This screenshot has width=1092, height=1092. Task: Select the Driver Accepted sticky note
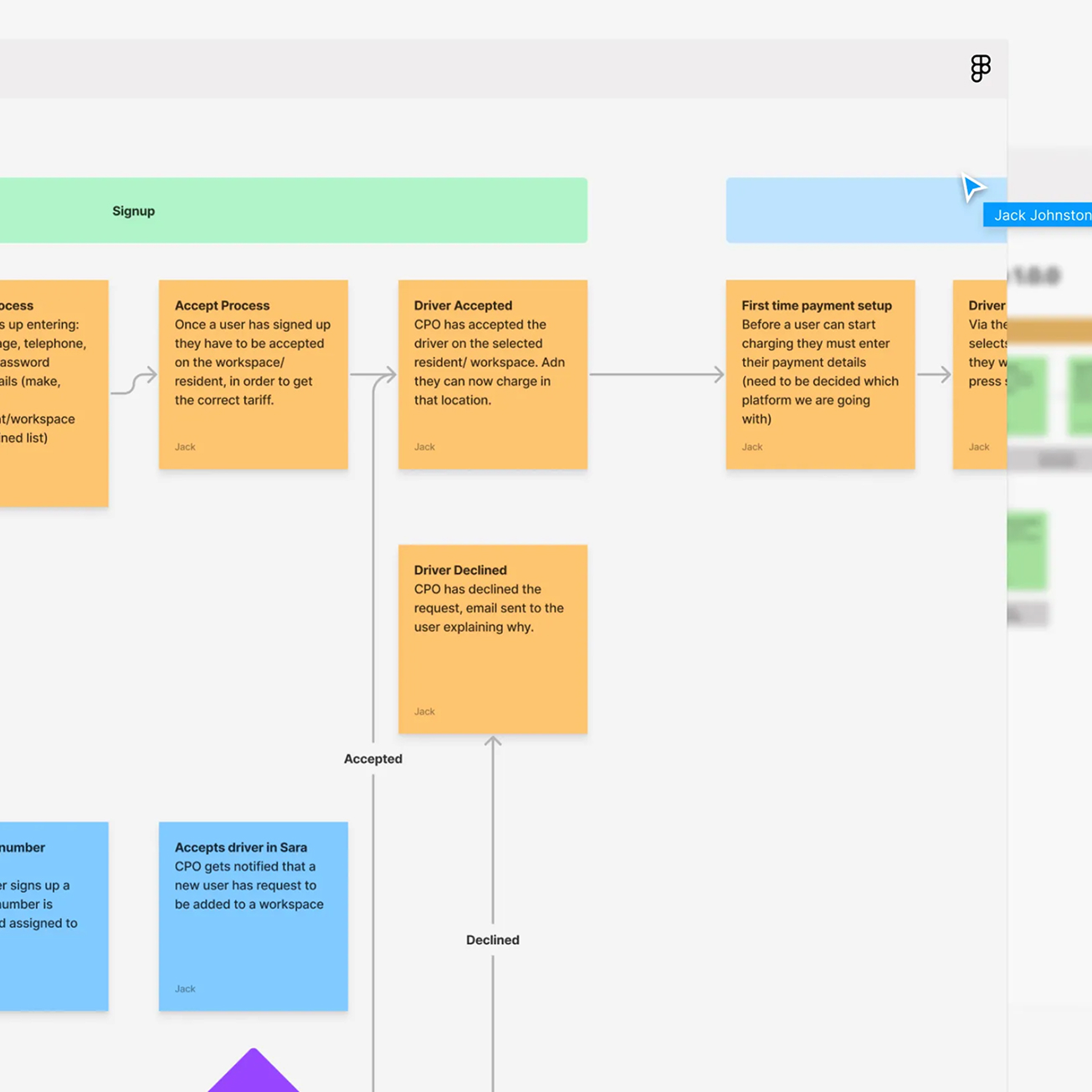(493, 374)
